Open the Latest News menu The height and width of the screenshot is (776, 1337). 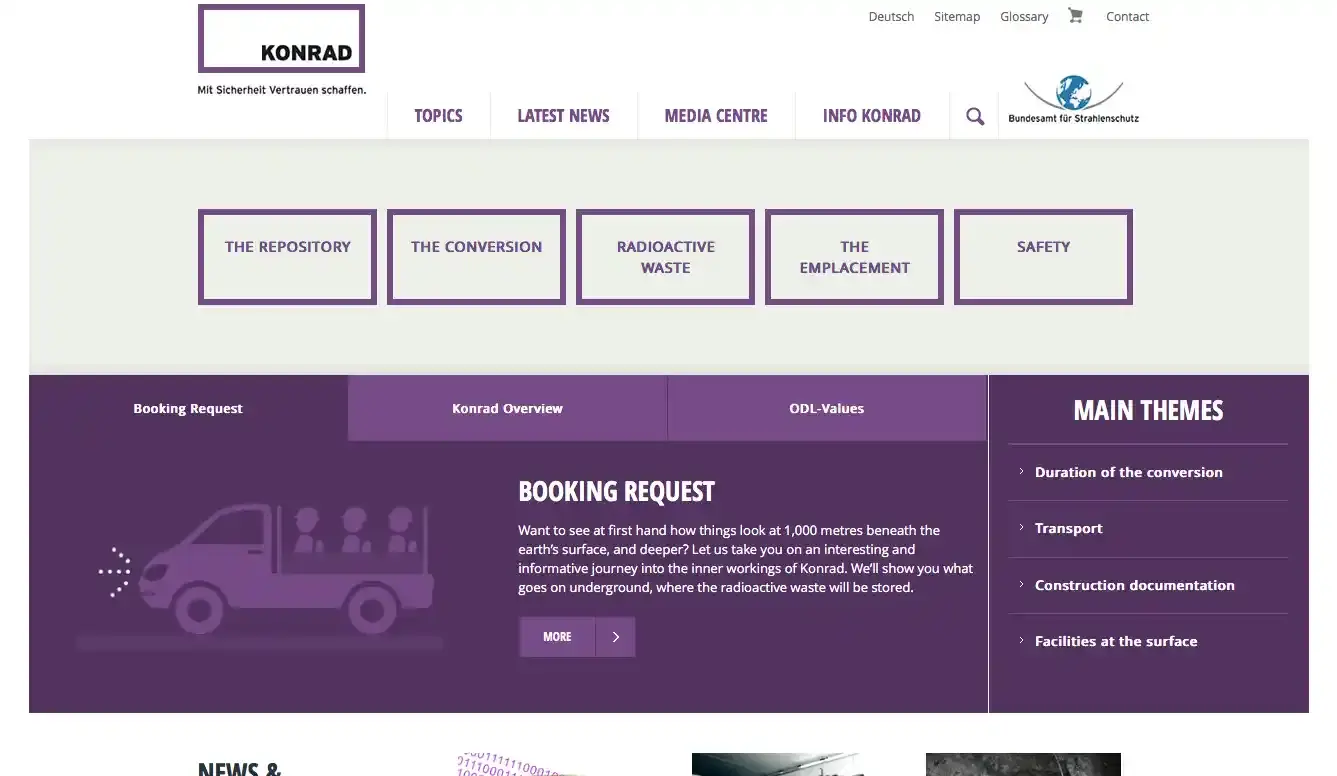tap(563, 116)
